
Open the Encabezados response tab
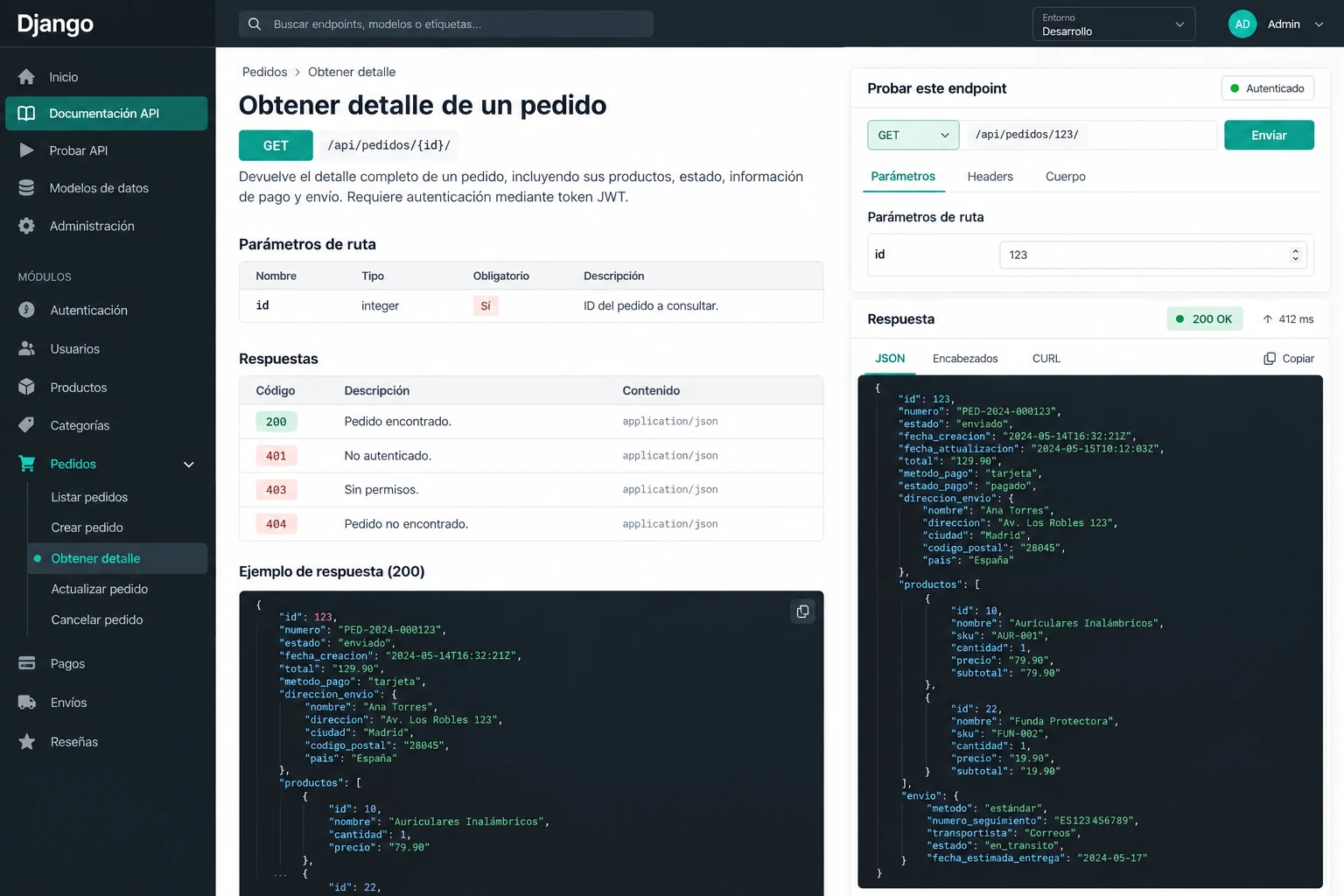(x=965, y=359)
